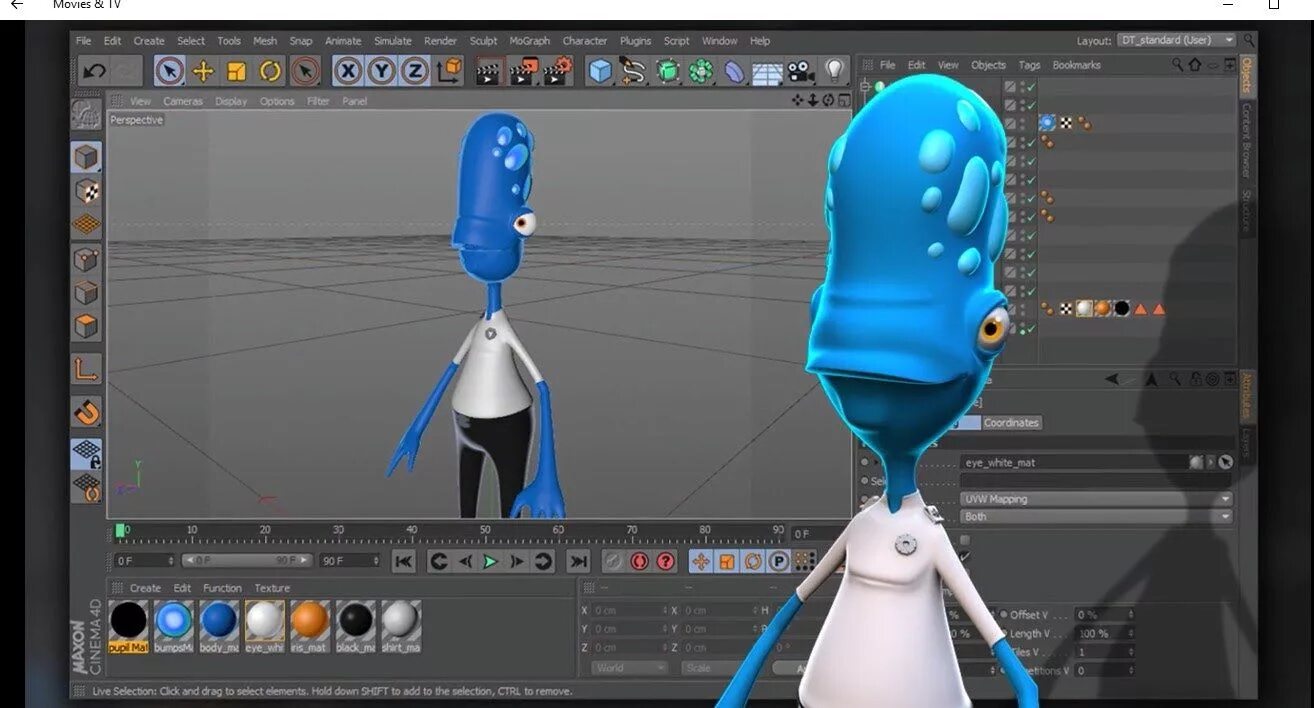
Task: Toggle the Enable Axis L-shaped icon
Action: coord(87,369)
